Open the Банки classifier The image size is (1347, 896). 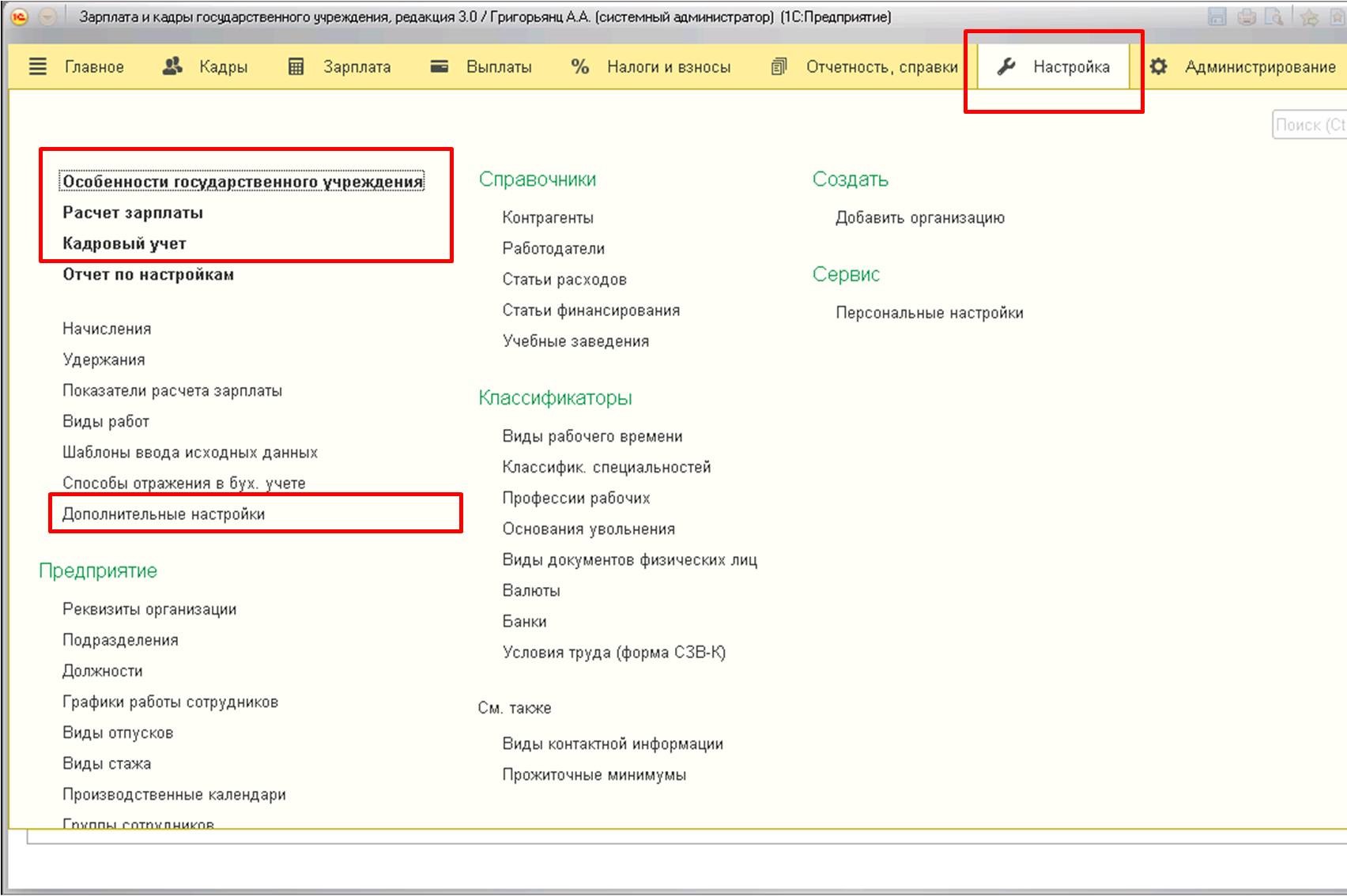524,621
